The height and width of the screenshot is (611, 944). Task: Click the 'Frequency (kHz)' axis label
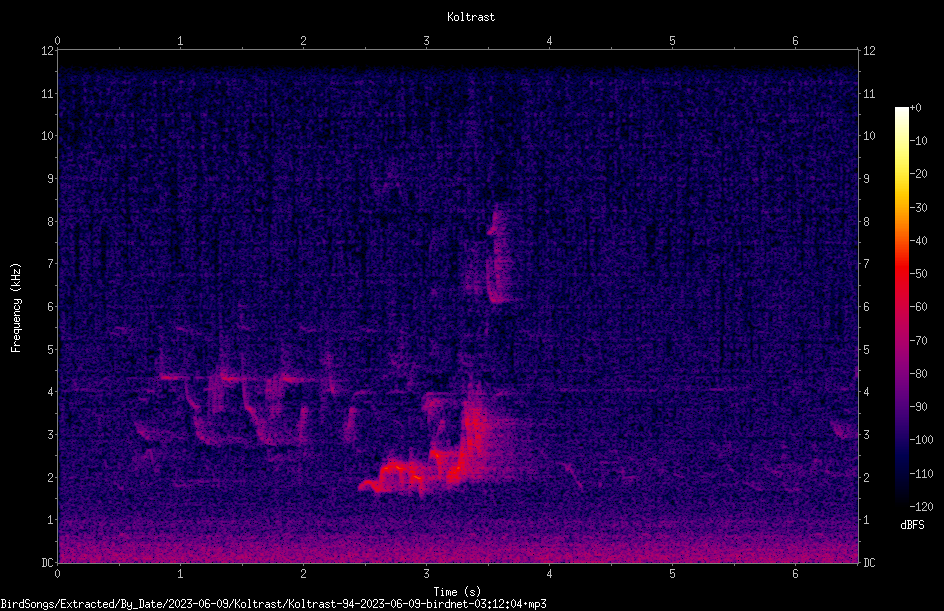click(x=16, y=308)
